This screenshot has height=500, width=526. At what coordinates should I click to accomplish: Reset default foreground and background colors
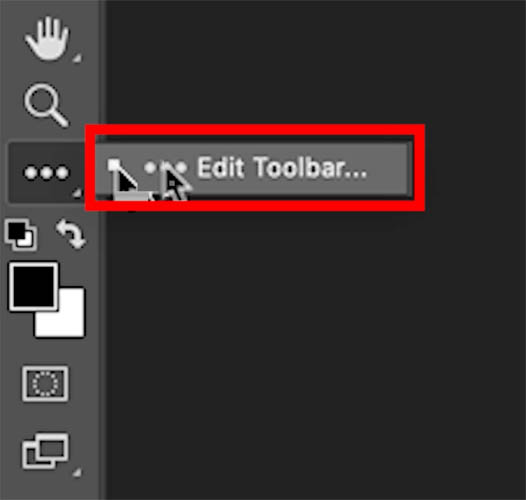point(21,235)
